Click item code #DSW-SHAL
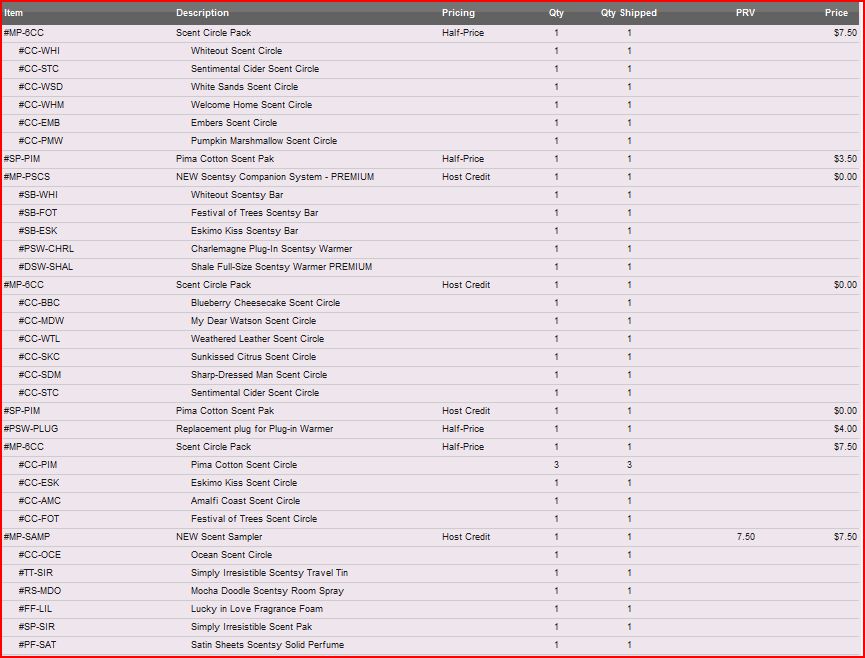This screenshot has height=658, width=865. (x=46, y=267)
